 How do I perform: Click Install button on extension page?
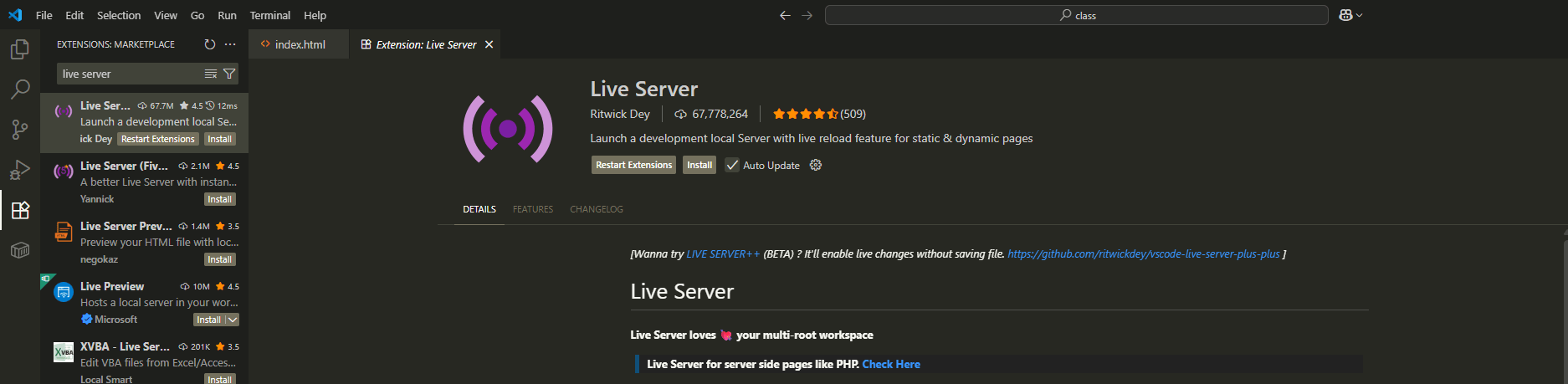pos(699,166)
